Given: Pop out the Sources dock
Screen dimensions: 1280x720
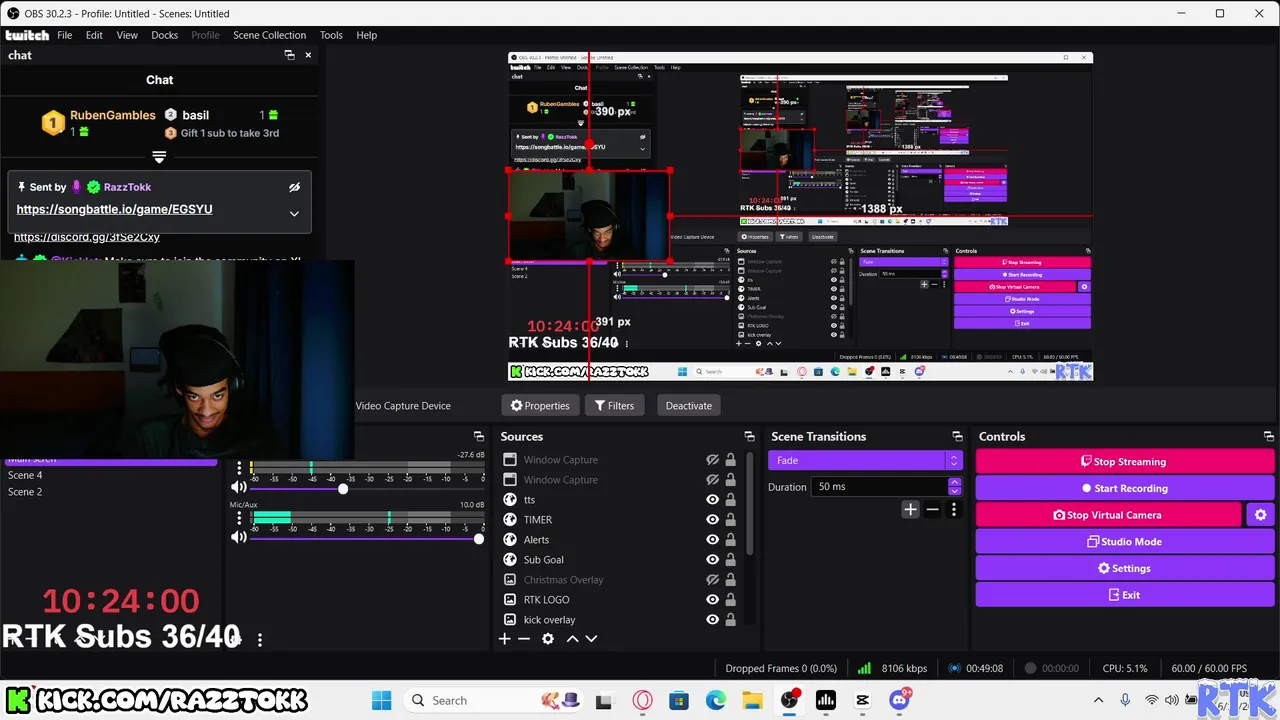Looking at the screenshot, I should [749, 437].
